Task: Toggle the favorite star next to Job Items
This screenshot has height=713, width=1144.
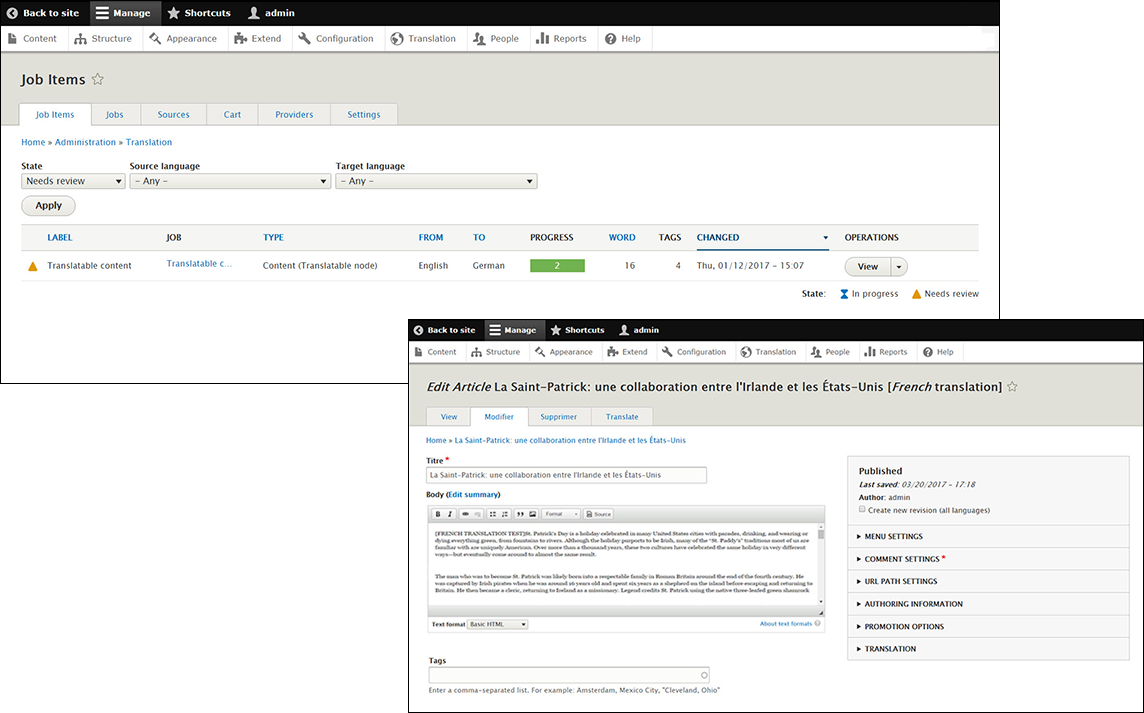Action: pyautogui.click(x=97, y=79)
